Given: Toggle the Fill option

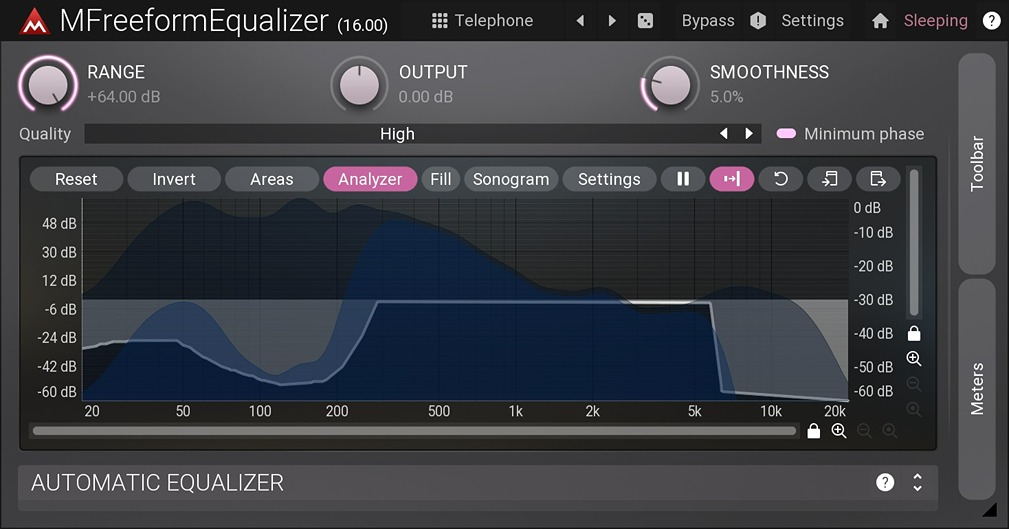Looking at the screenshot, I should [441, 179].
